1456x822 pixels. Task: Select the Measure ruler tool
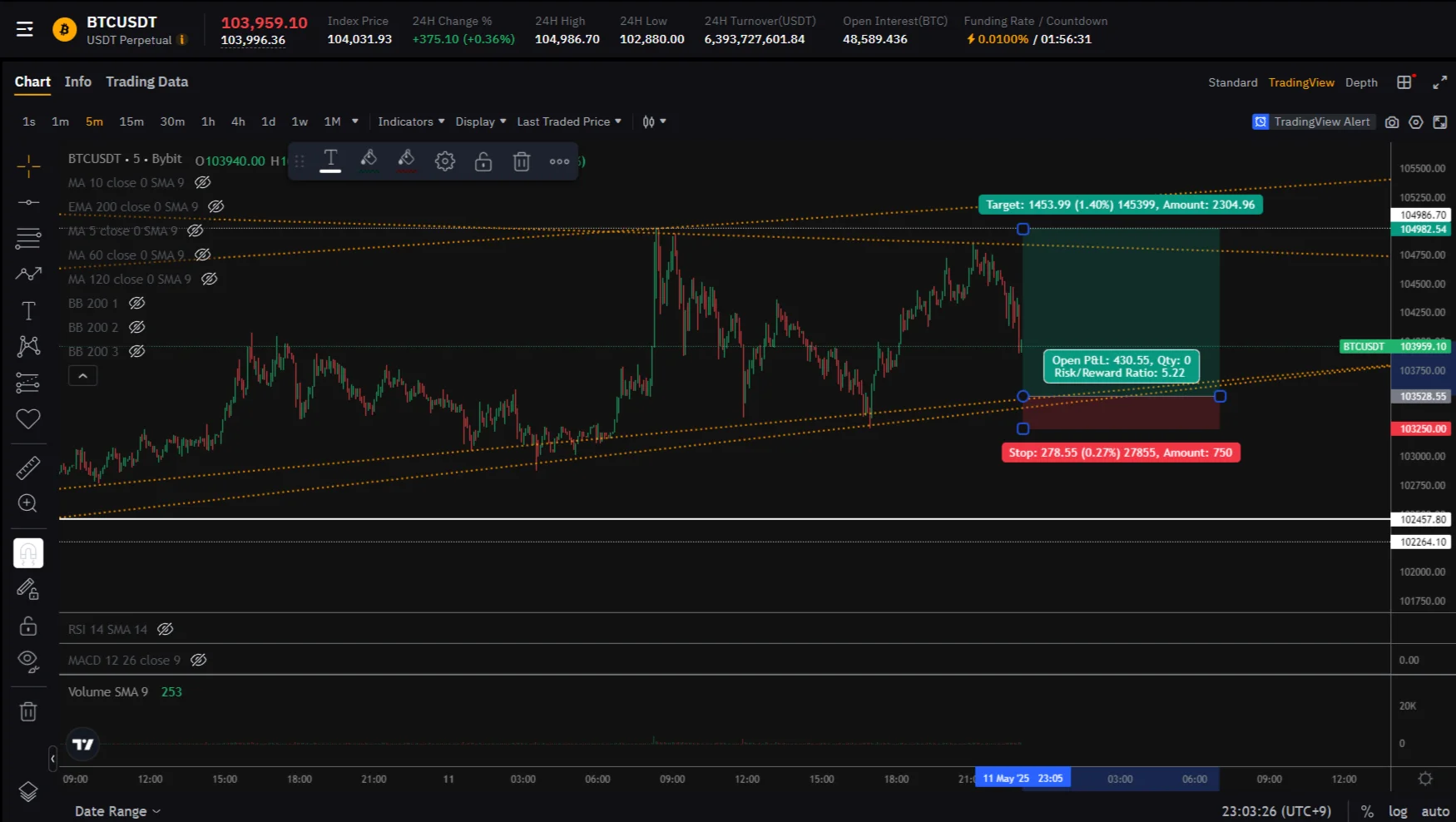28,468
